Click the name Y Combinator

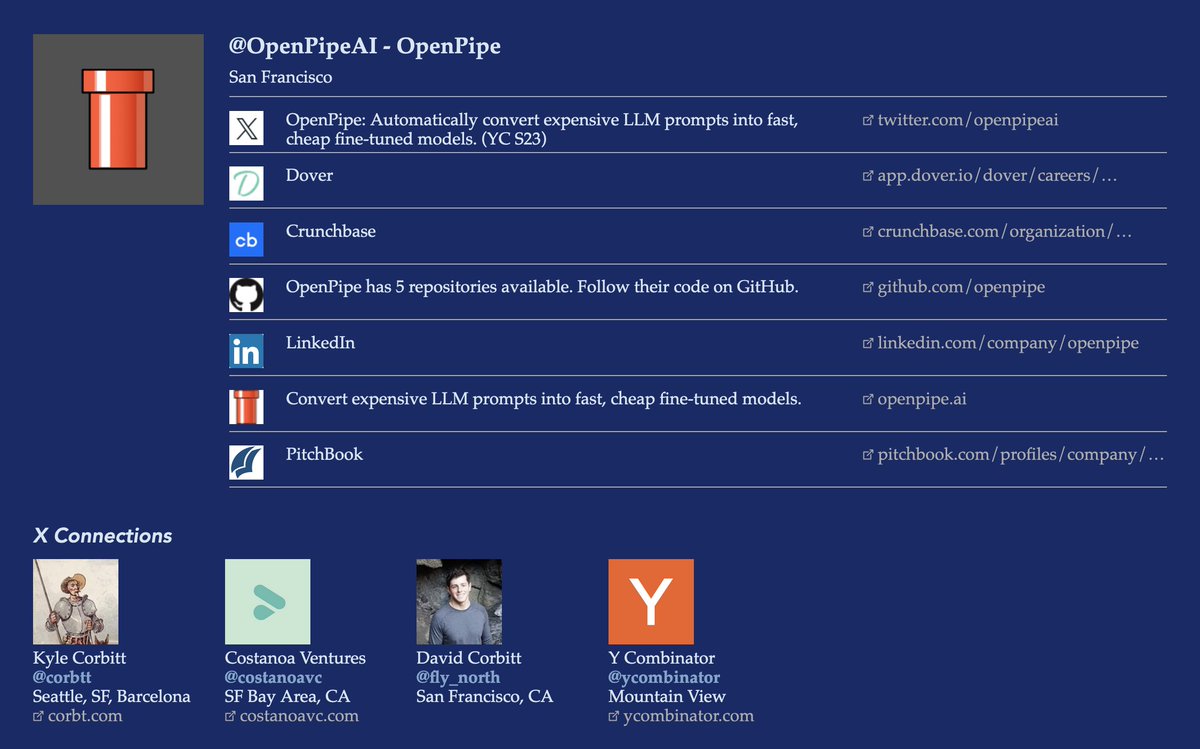[x=662, y=658]
